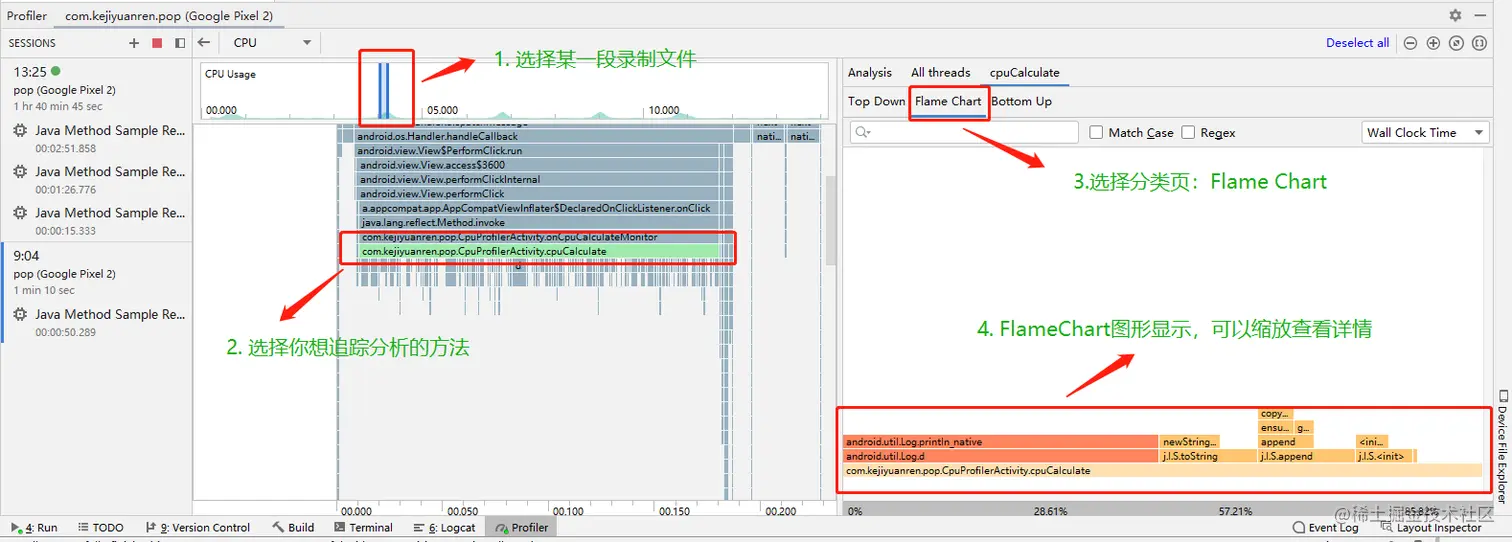This screenshot has height=542, width=1512.
Task: Select the cpuCalculate tab
Action: coord(1024,72)
